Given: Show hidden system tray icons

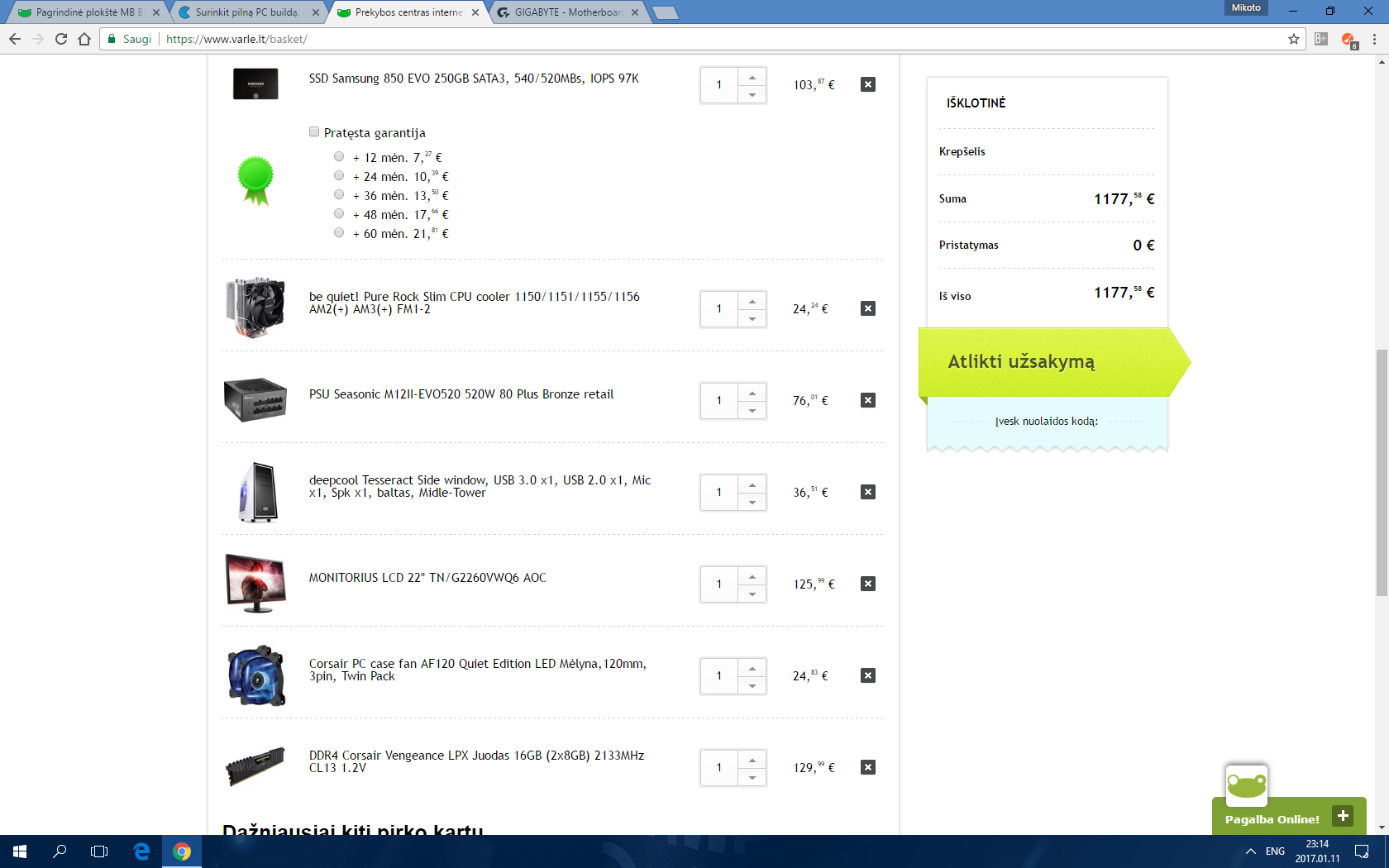Looking at the screenshot, I should coord(1250,851).
